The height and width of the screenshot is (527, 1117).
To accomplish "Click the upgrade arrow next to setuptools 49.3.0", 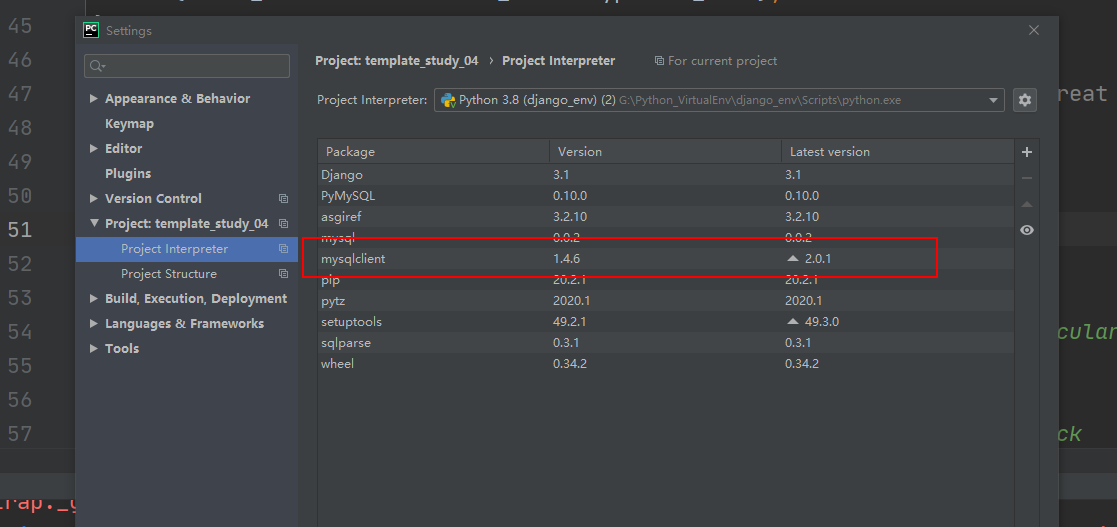I will pyautogui.click(x=792, y=321).
